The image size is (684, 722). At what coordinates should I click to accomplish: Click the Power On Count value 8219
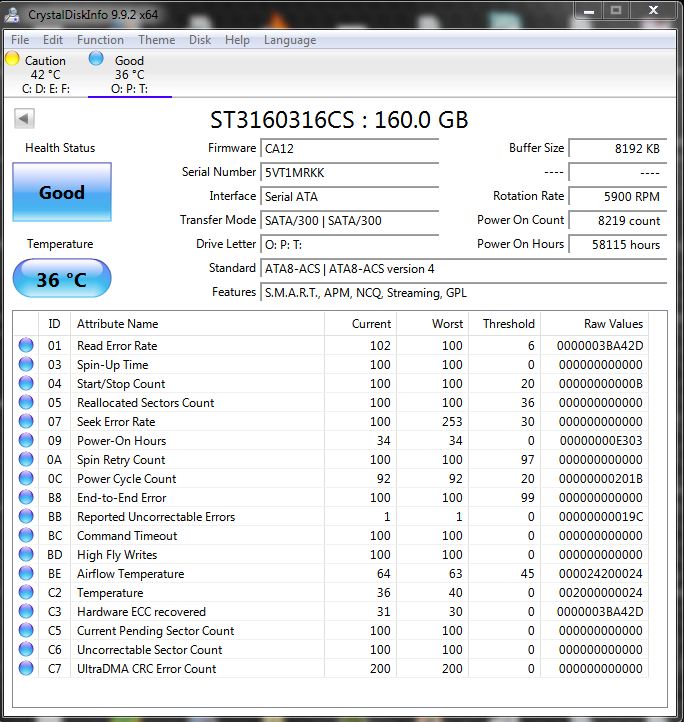tap(618, 220)
